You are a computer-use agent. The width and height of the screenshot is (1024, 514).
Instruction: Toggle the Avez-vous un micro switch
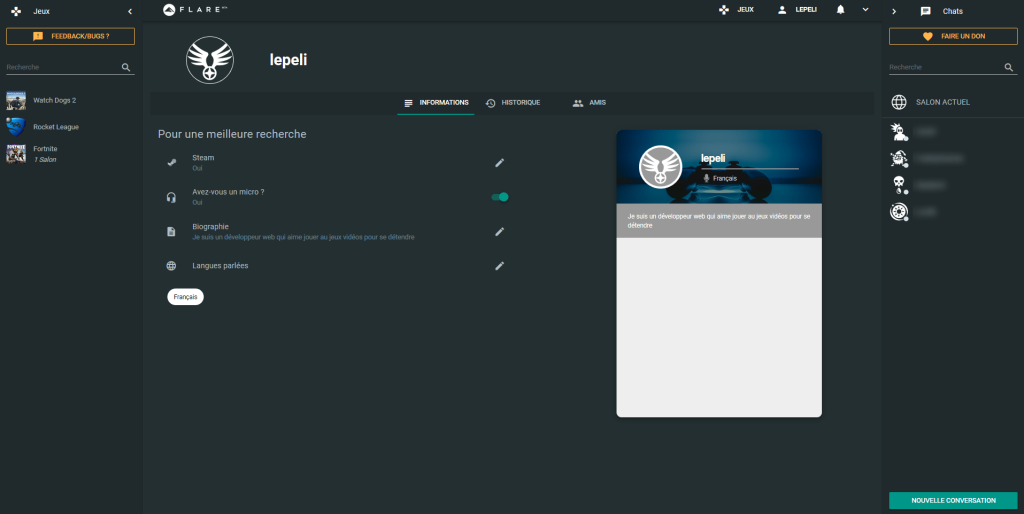[500, 197]
